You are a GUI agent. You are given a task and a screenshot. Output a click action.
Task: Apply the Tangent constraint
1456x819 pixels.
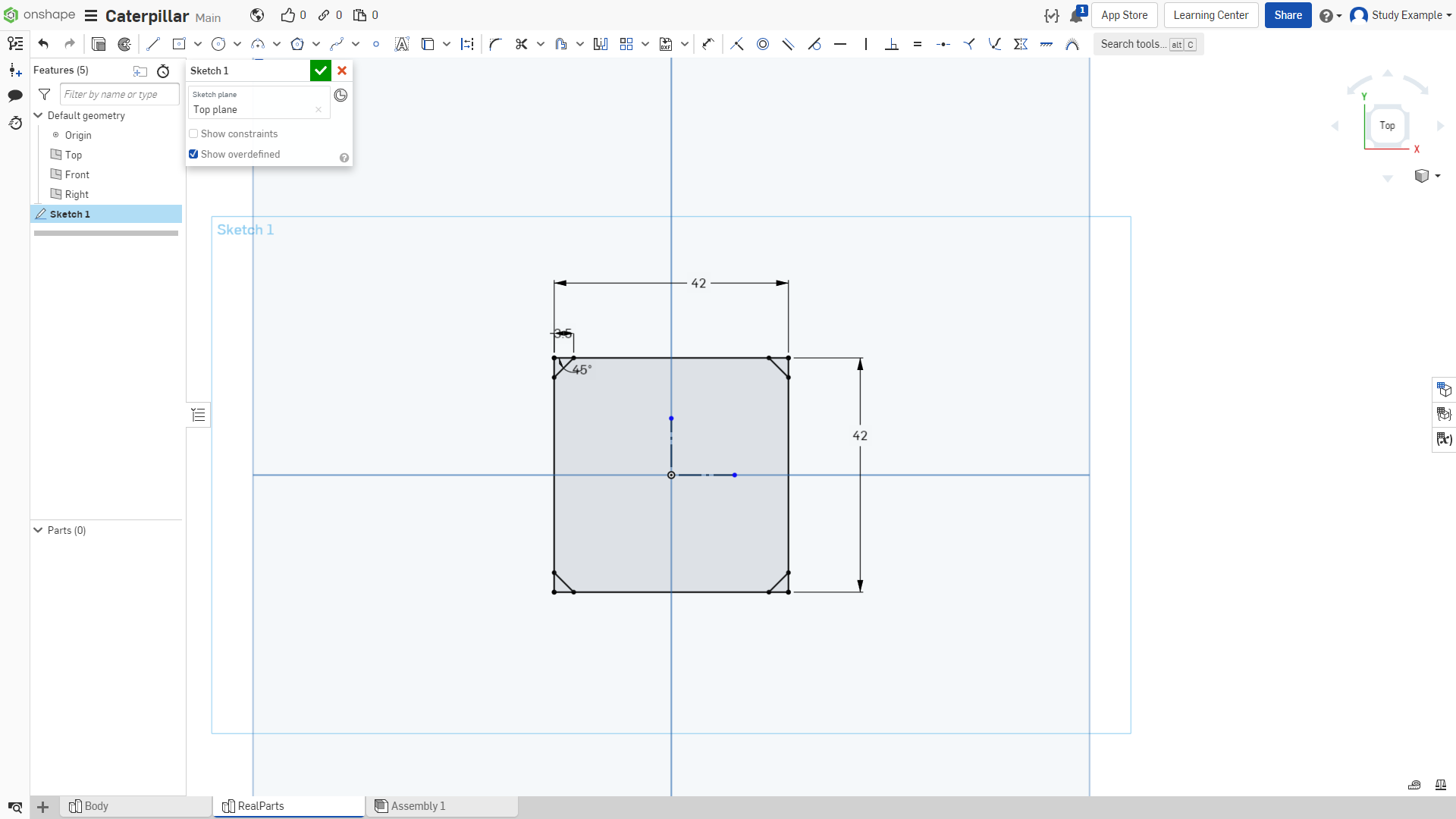click(x=814, y=44)
